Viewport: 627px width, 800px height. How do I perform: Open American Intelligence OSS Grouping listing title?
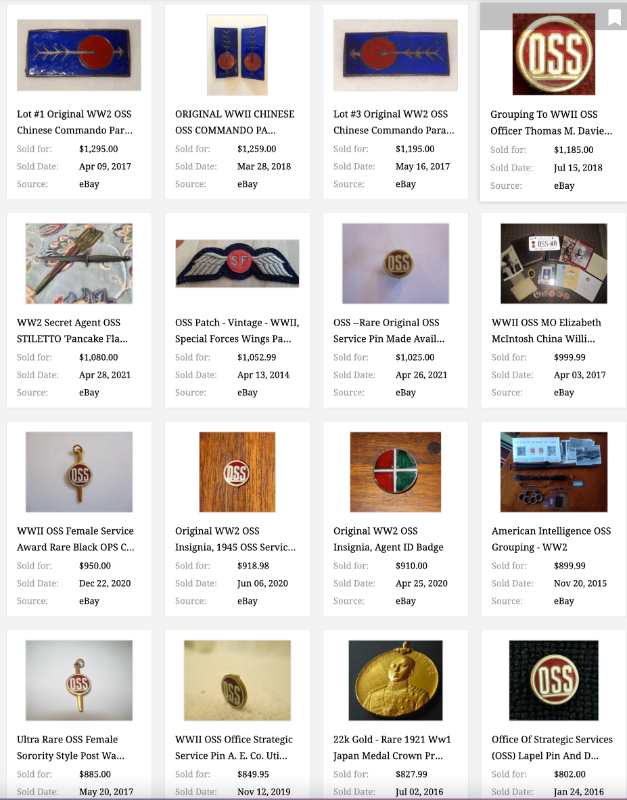pyautogui.click(x=551, y=539)
